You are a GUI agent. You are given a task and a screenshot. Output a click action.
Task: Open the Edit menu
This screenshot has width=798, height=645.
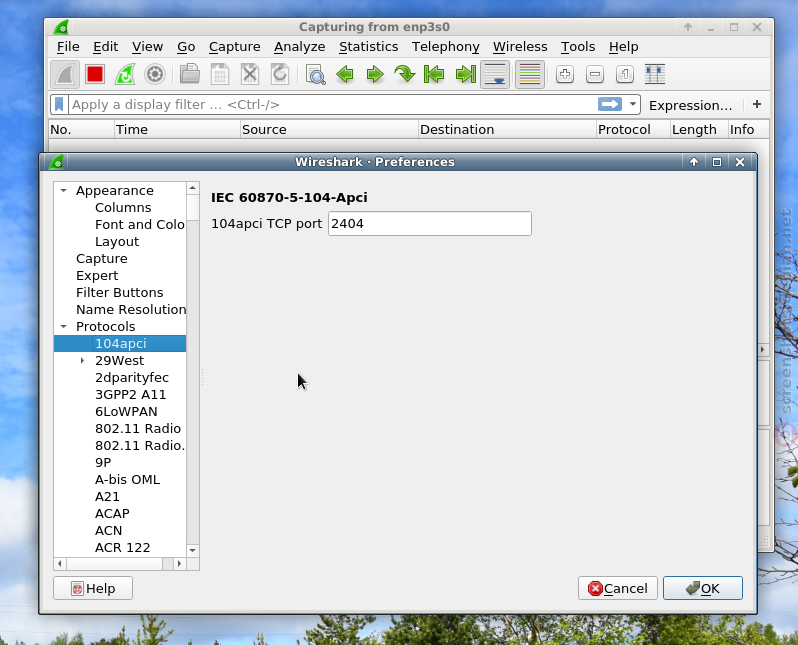[105, 47]
